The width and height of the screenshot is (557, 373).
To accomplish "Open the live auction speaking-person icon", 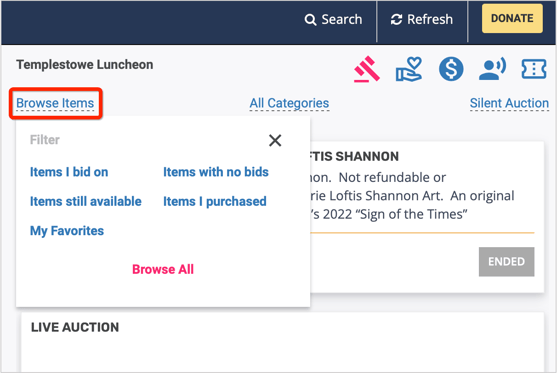I will pos(492,69).
